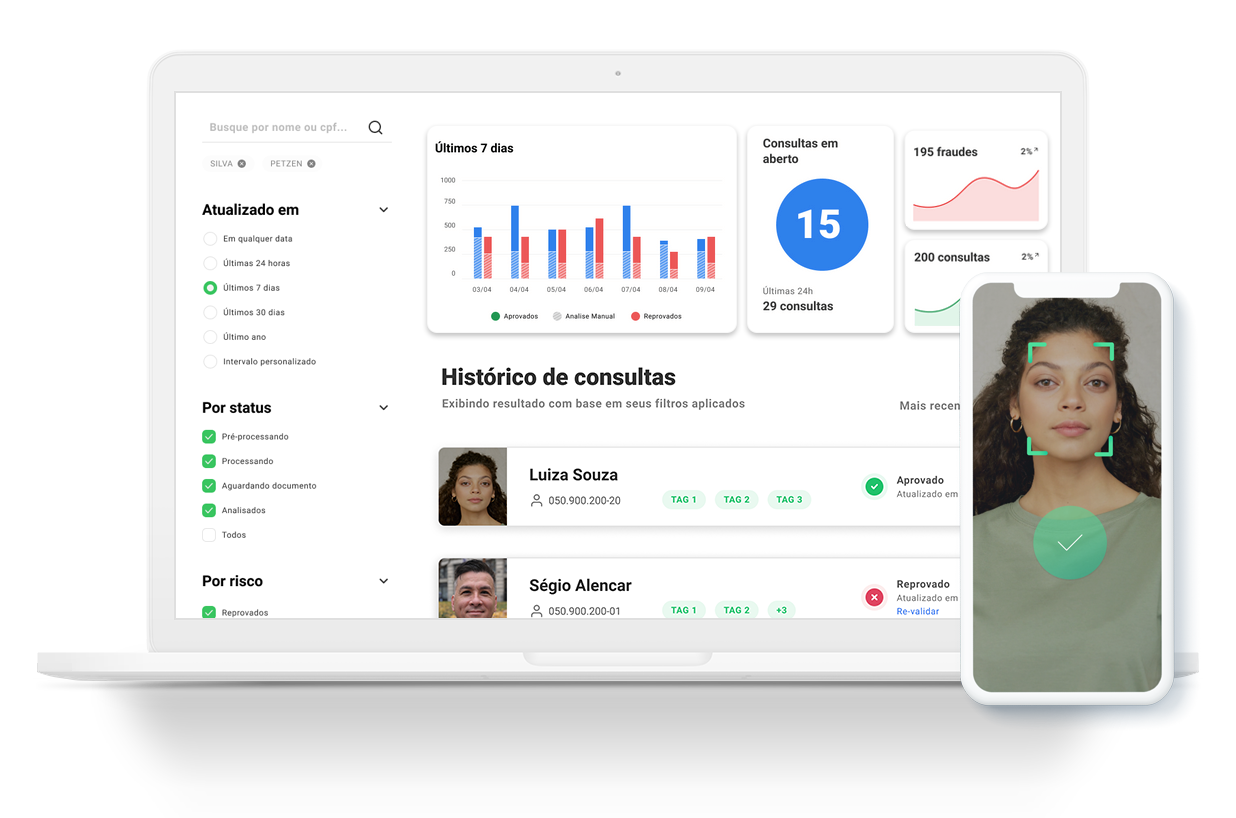The height and width of the screenshot is (818, 1236).
Task: Open the Mais recentes sort dropdown
Action: [x=930, y=406]
